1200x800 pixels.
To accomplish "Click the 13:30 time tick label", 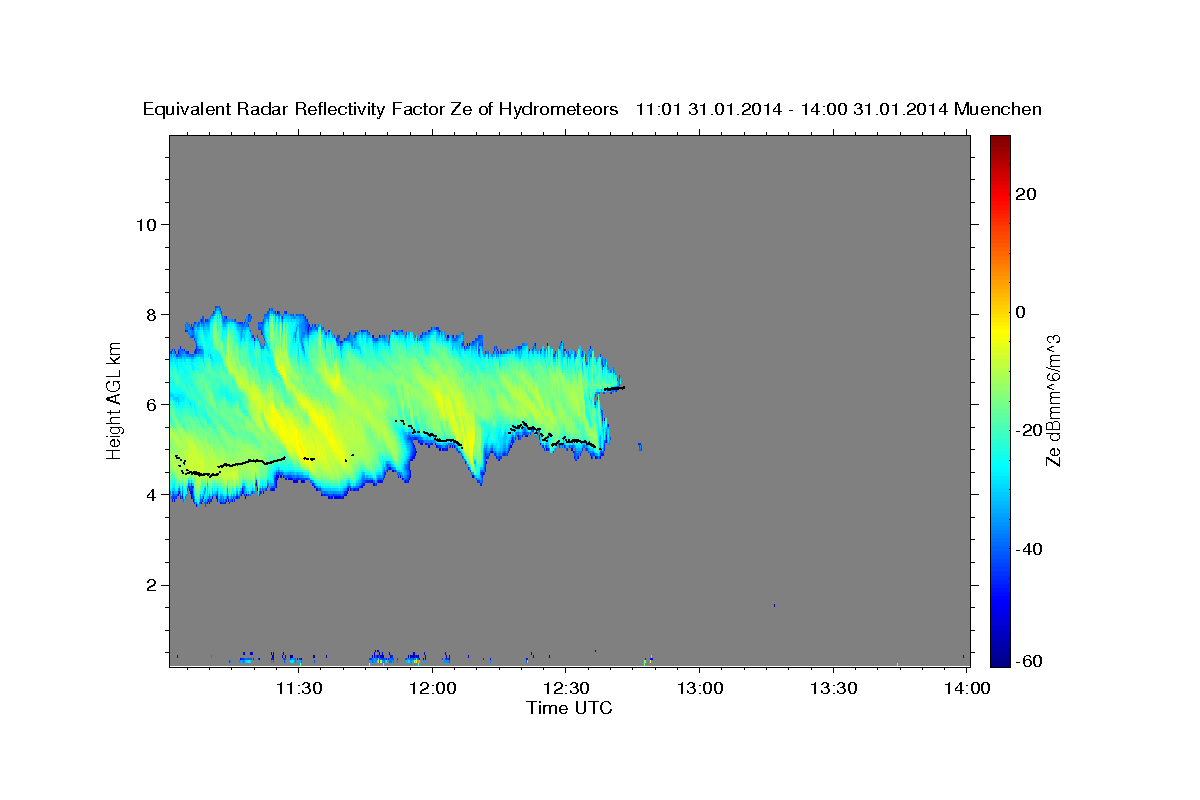I will (x=833, y=688).
